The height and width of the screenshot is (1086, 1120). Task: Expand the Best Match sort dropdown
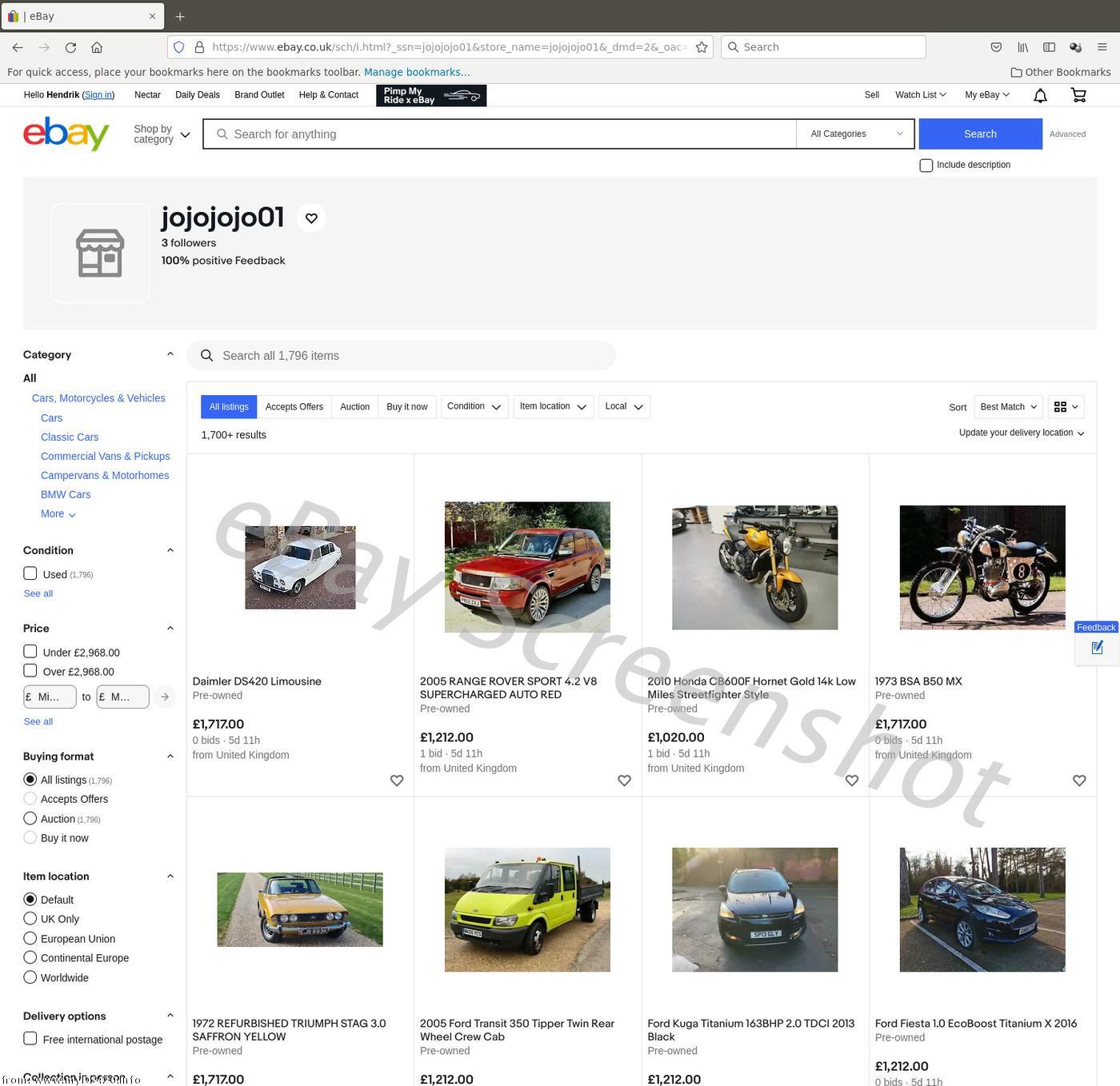point(1008,407)
